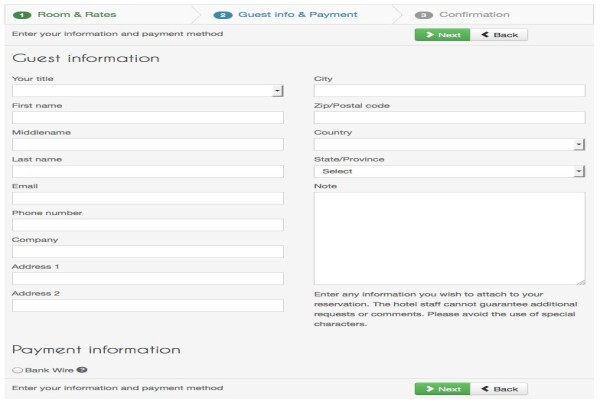Click the top green Next button
The height and width of the screenshot is (400, 600).
tap(442, 35)
